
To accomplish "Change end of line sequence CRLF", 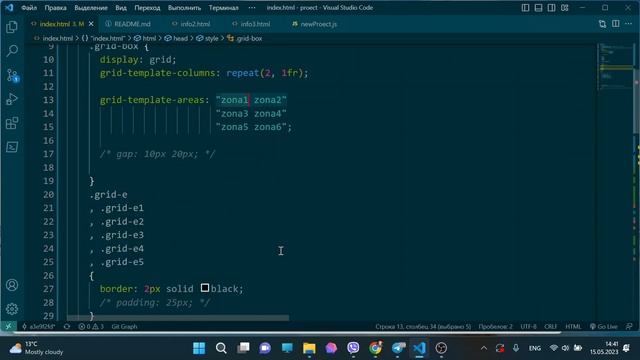I will click(550, 327).
